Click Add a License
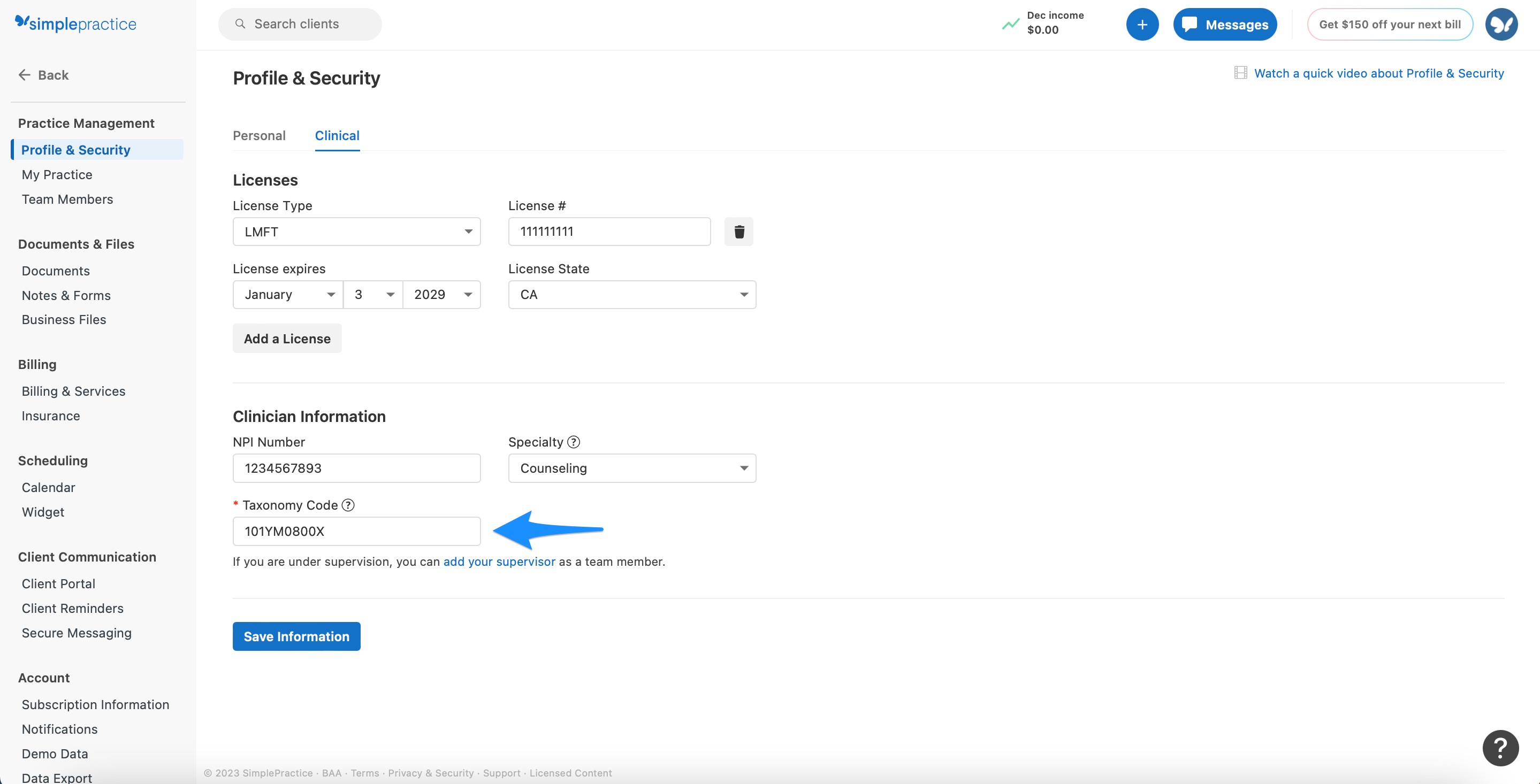Viewport: 1540px width, 784px height. pyautogui.click(x=286, y=338)
